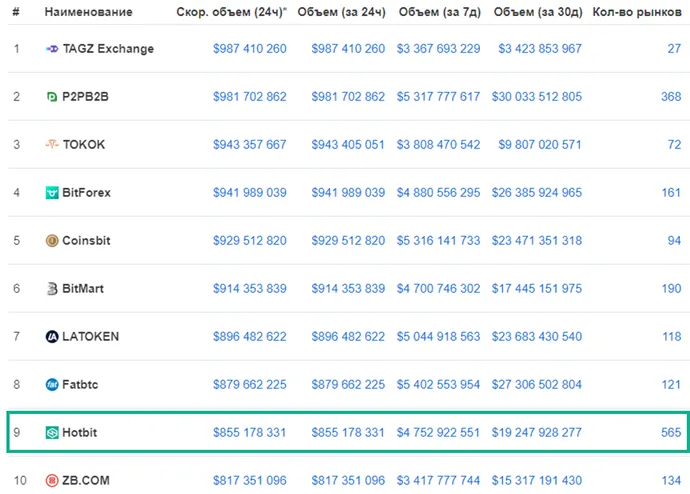Click the ZB.COM red logo icon
690x494 pixels.
click(52, 480)
